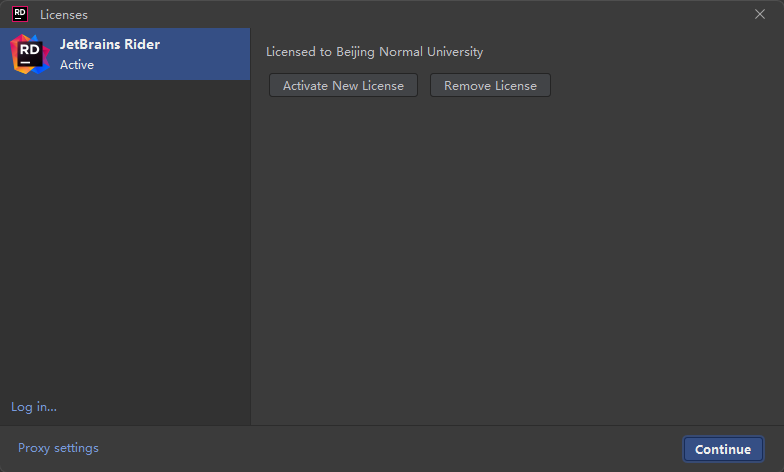Click the Rider RD icon in title bar
784x472 pixels.
pyautogui.click(x=19, y=14)
